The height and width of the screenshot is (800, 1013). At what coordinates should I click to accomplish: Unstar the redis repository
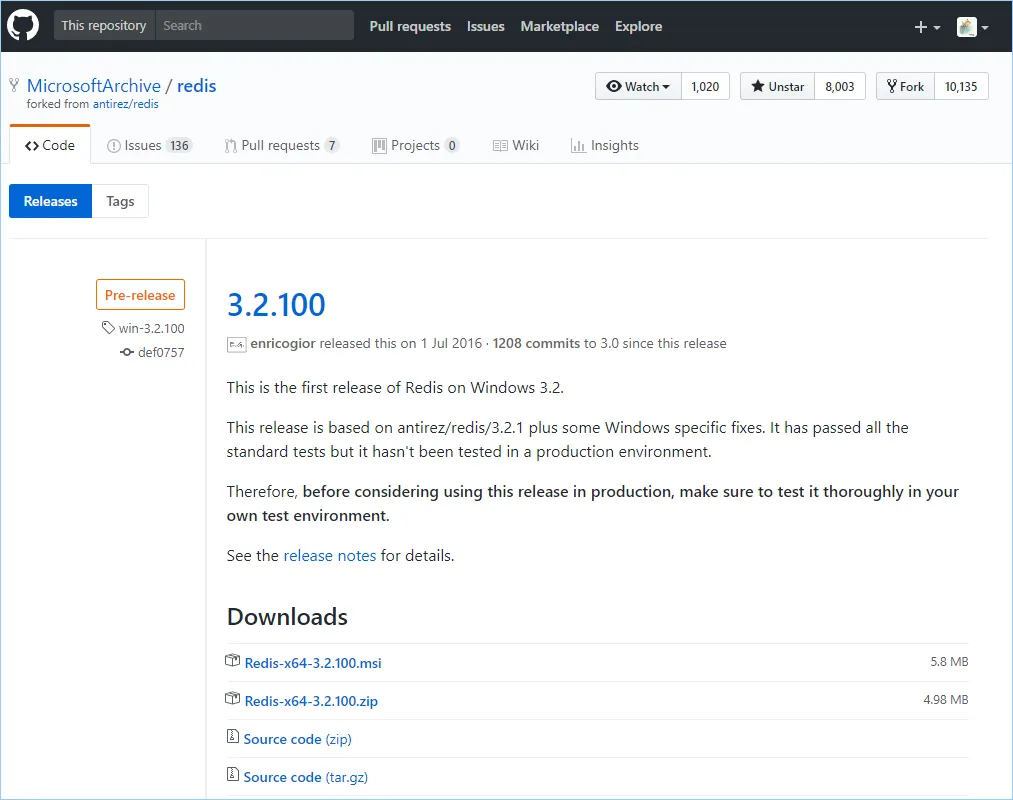coord(777,87)
